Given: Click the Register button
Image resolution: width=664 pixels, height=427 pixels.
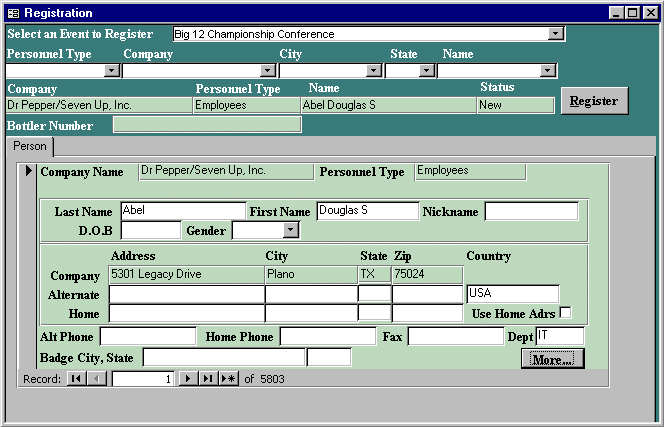Looking at the screenshot, I should point(594,101).
